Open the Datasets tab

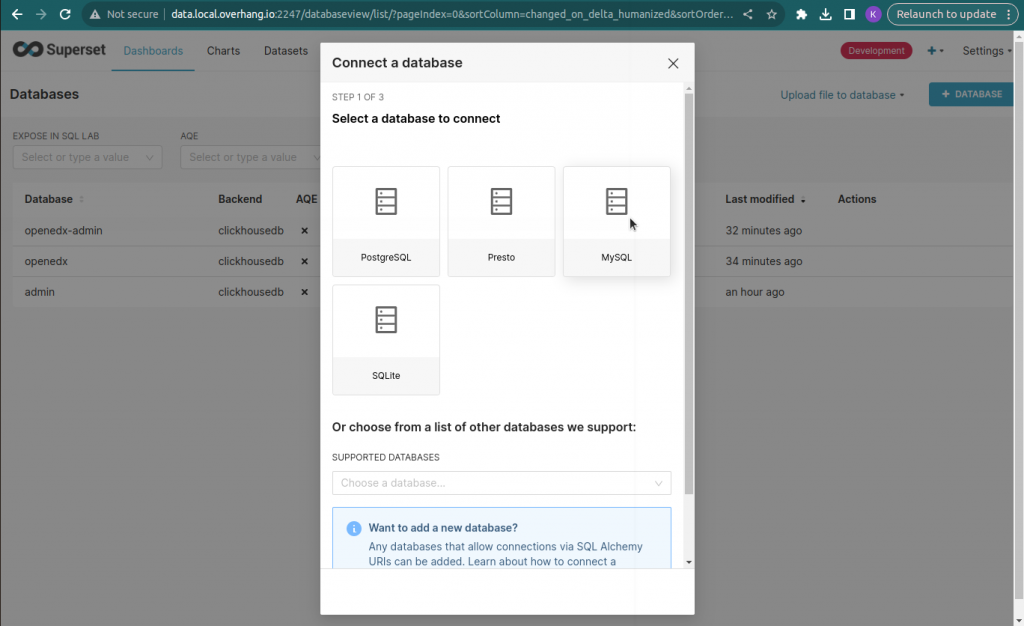(286, 51)
